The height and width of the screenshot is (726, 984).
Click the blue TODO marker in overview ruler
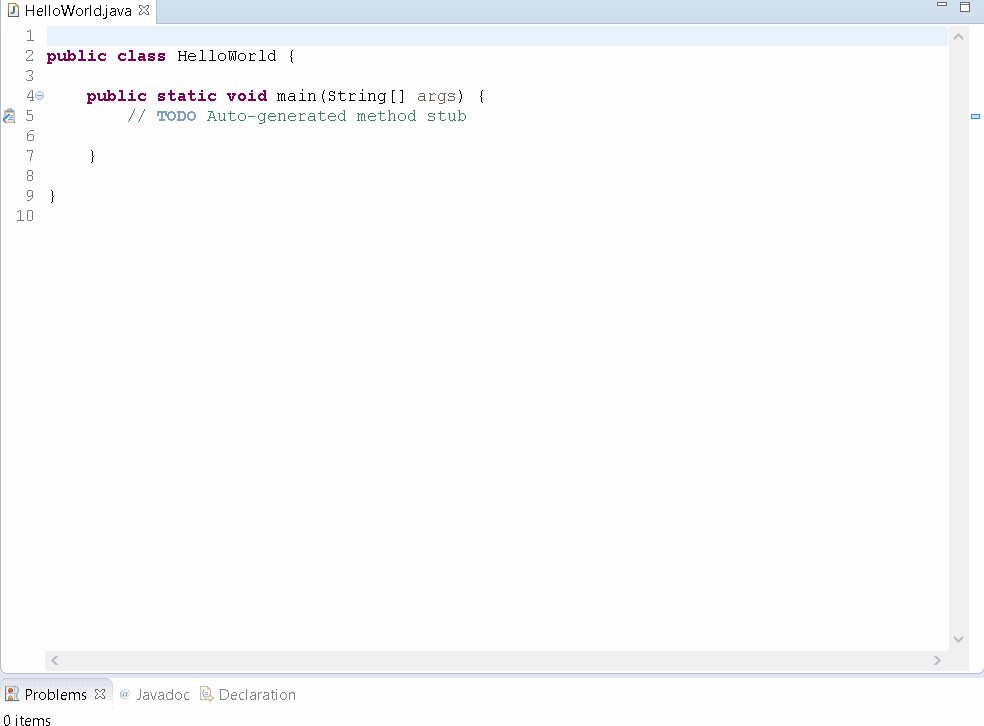tap(975, 117)
